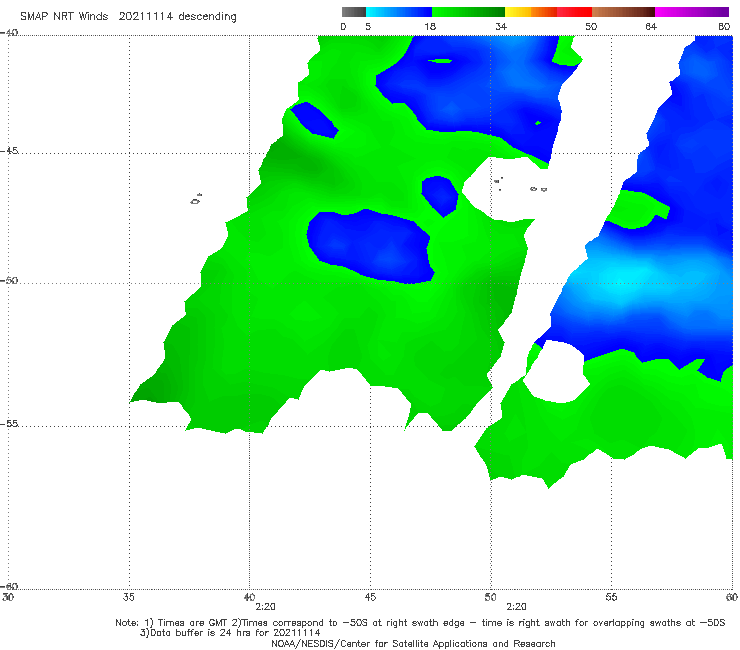This screenshot has height=650, width=740.
Task: Click the note '1) Times are GMT'
Action: pyautogui.click(x=187, y=623)
